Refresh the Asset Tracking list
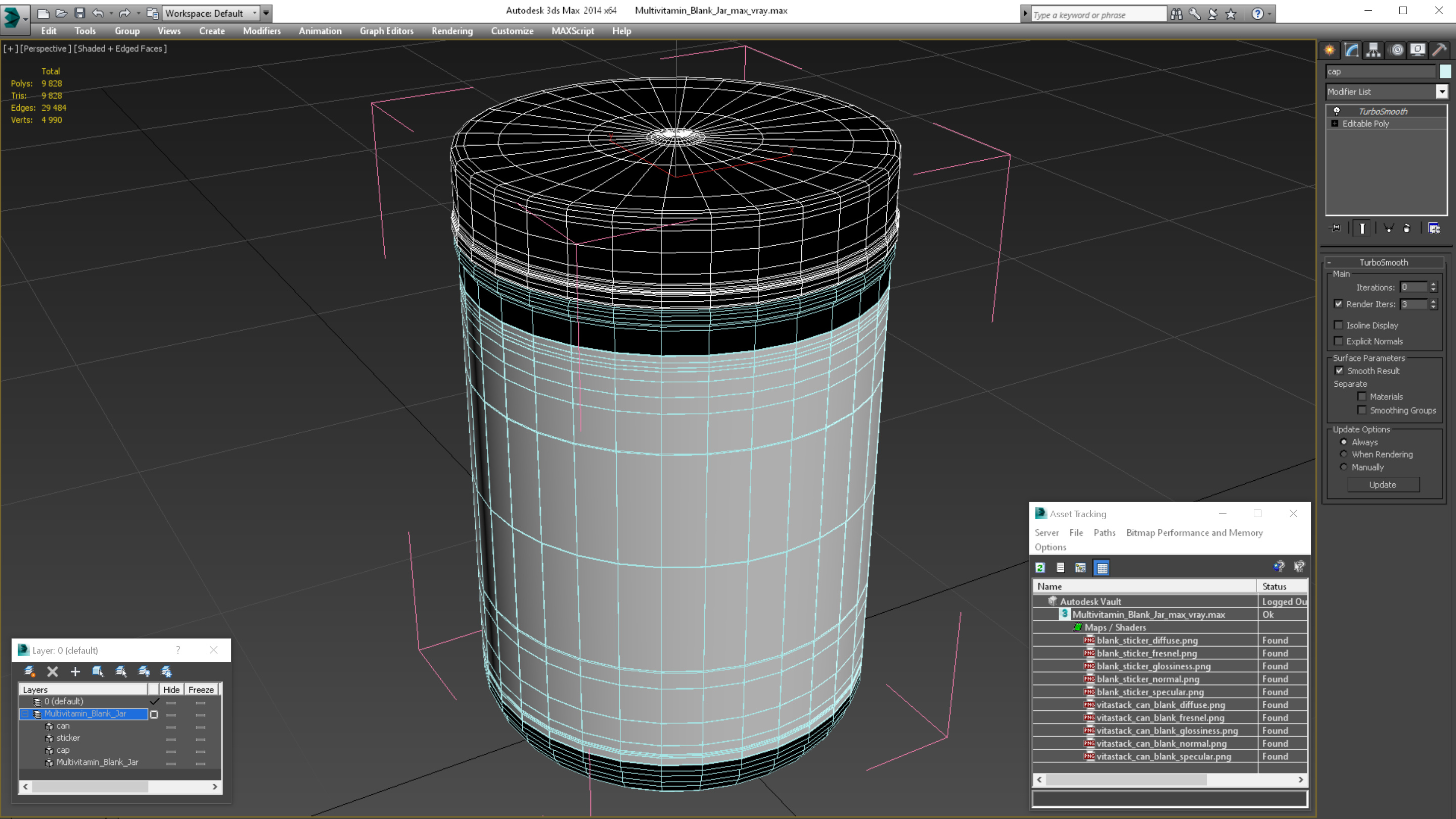This screenshot has width=1456, height=819. pos(1040,567)
